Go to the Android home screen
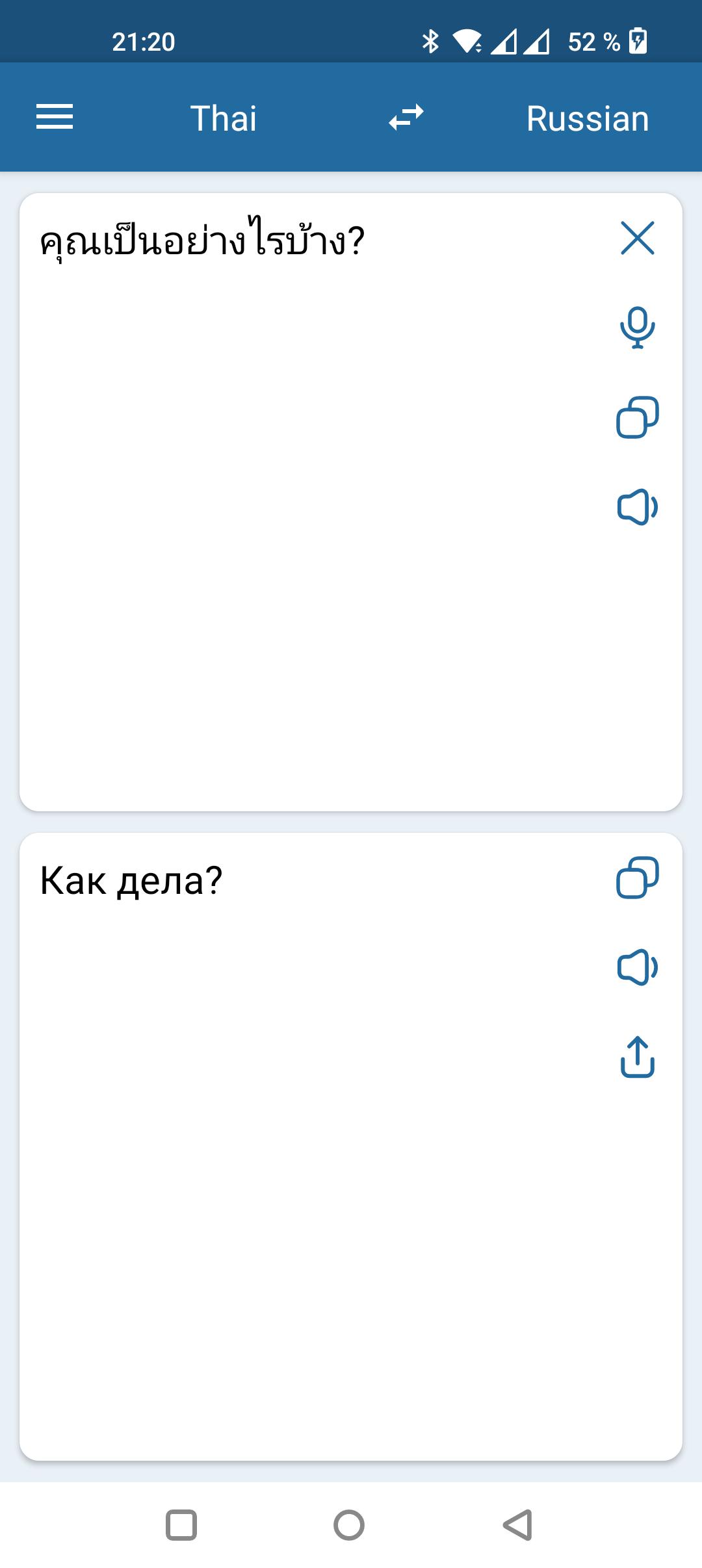Image resolution: width=702 pixels, height=1568 pixels. point(349,1525)
